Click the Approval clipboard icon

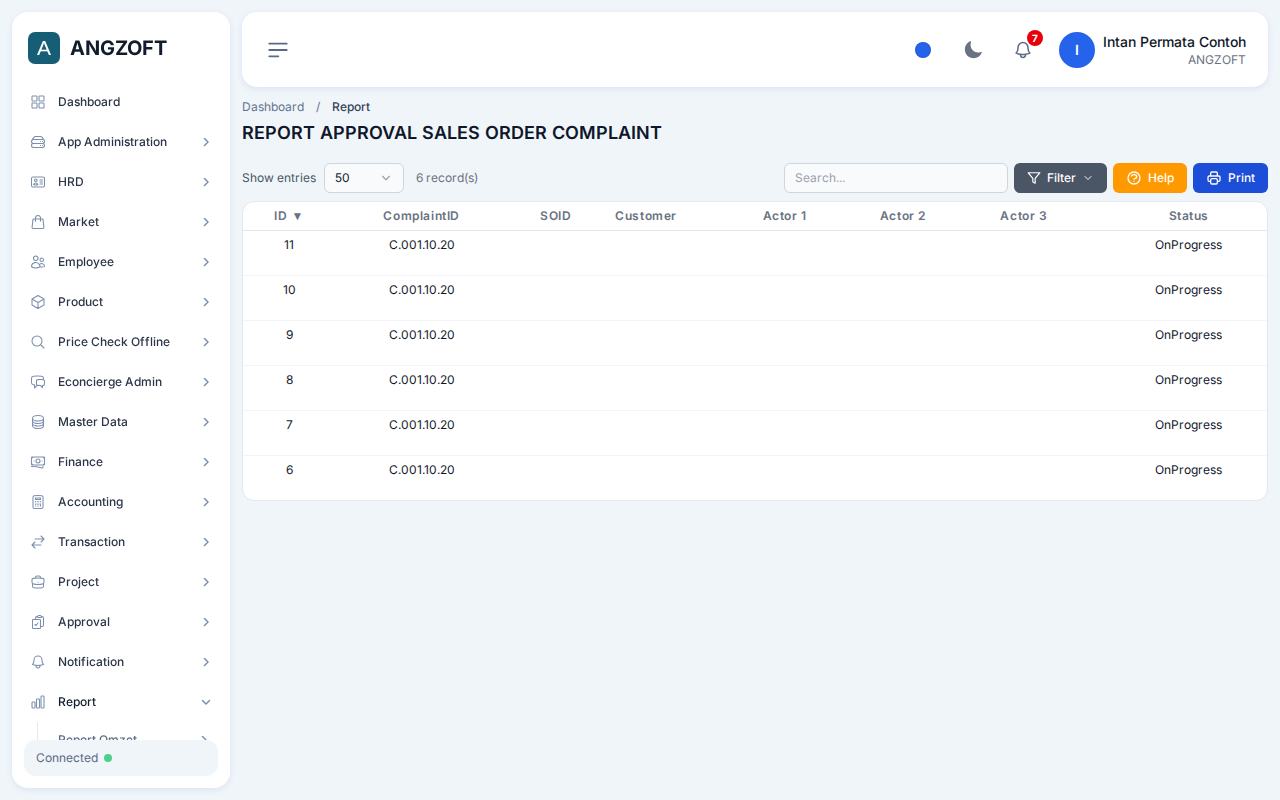click(x=38, y=622)
